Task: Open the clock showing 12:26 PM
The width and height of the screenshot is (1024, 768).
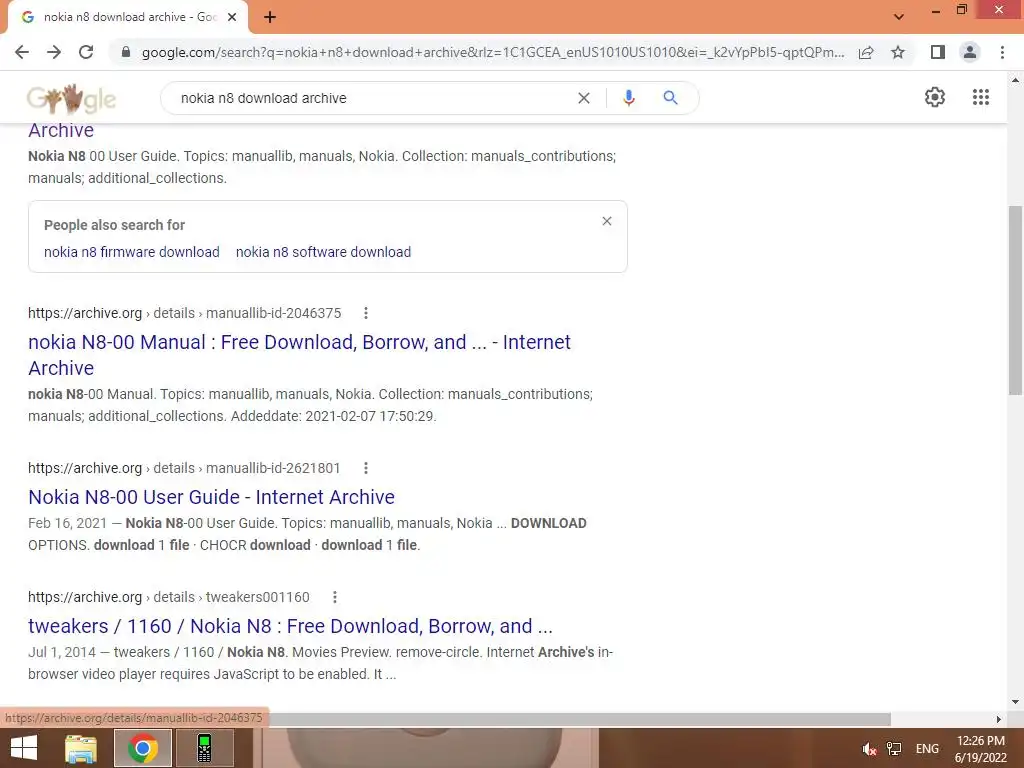Action: tap(981, 749)
